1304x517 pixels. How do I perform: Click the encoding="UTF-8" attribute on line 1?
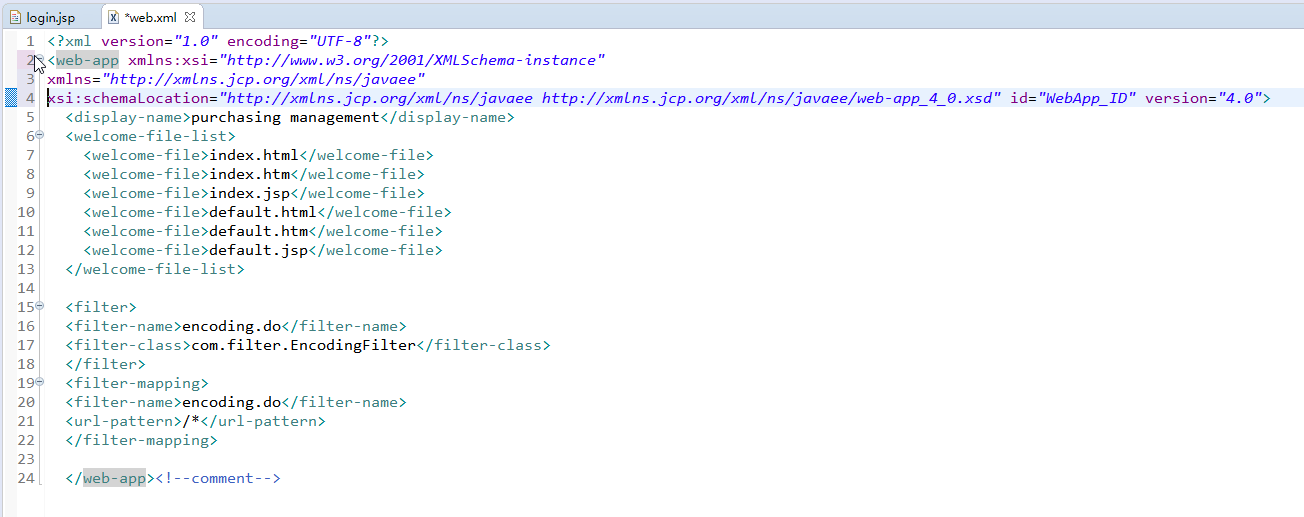[299, 41]
